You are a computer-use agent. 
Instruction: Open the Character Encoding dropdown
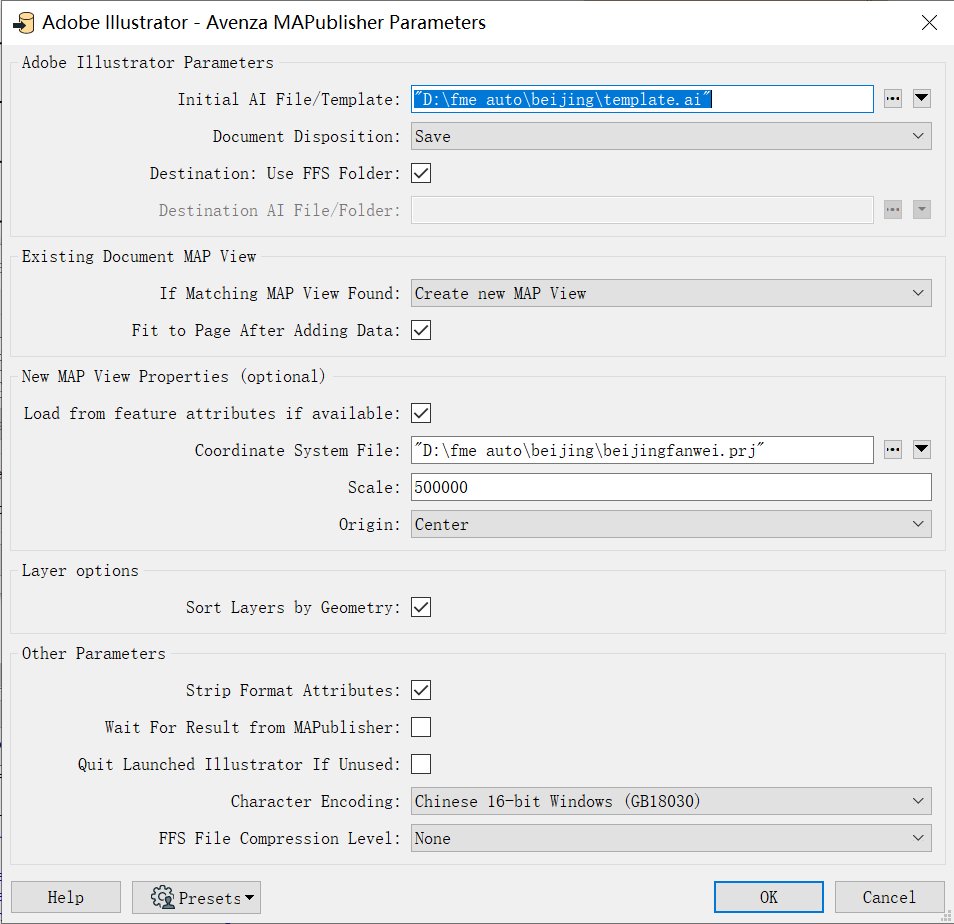(x=671, y=801)
